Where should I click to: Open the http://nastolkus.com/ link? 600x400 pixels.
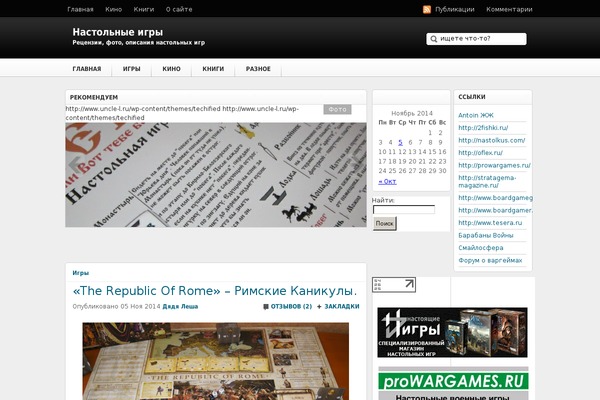point(492,140)
